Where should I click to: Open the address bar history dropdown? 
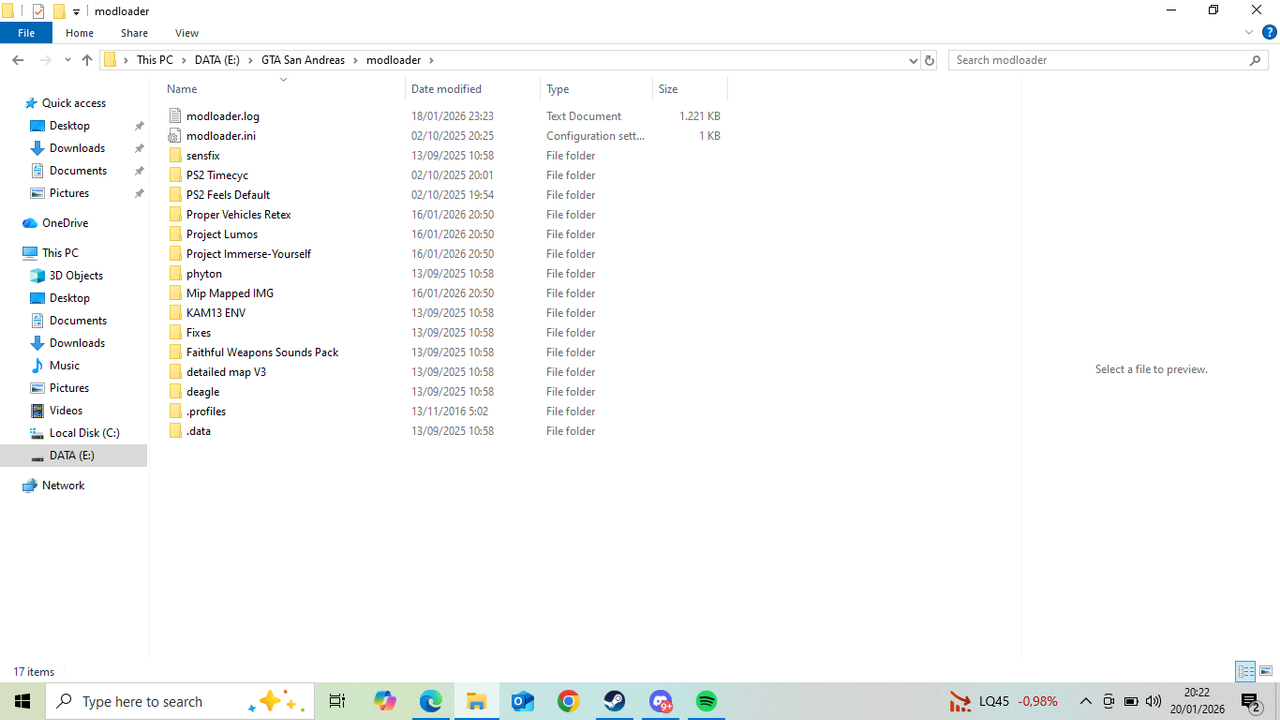[913, 60]
